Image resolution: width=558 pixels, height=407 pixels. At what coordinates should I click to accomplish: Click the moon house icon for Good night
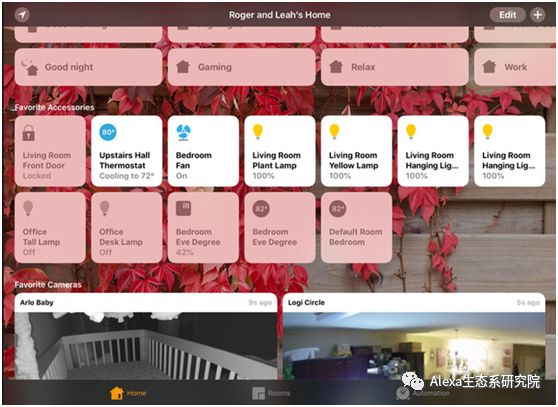click(x=29, y=67)
